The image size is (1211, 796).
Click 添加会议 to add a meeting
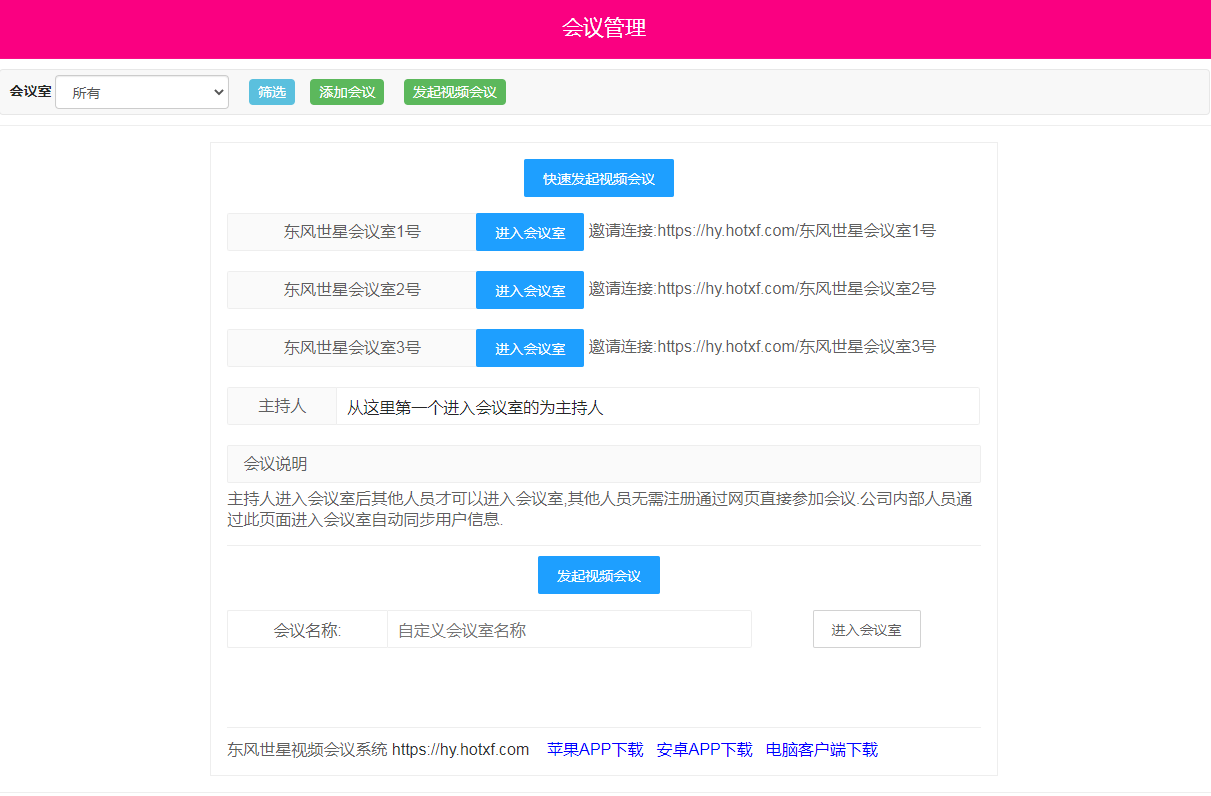coord(346,91)
